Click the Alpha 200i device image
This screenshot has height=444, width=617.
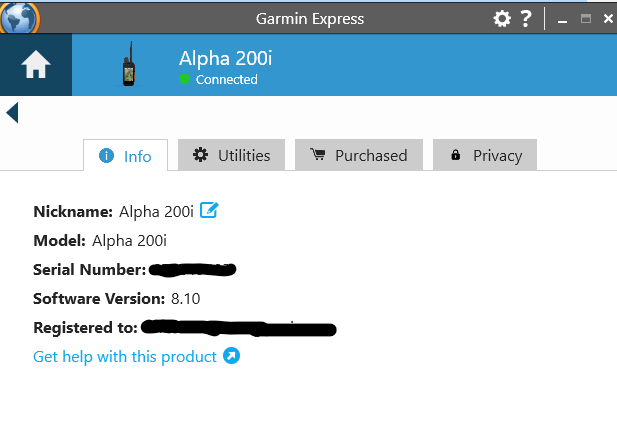pos(129,64)
